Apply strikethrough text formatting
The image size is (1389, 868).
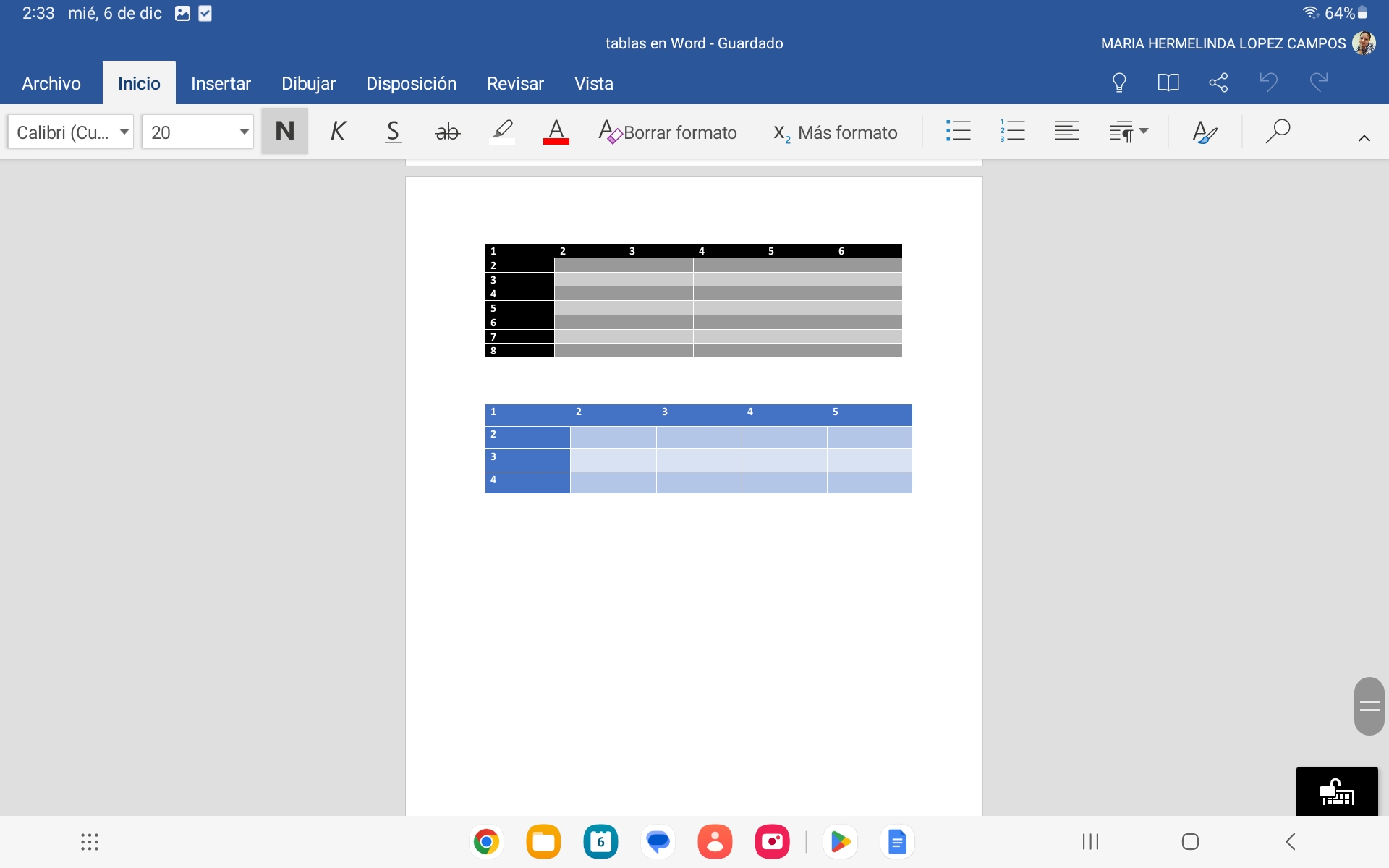point(447,132)
